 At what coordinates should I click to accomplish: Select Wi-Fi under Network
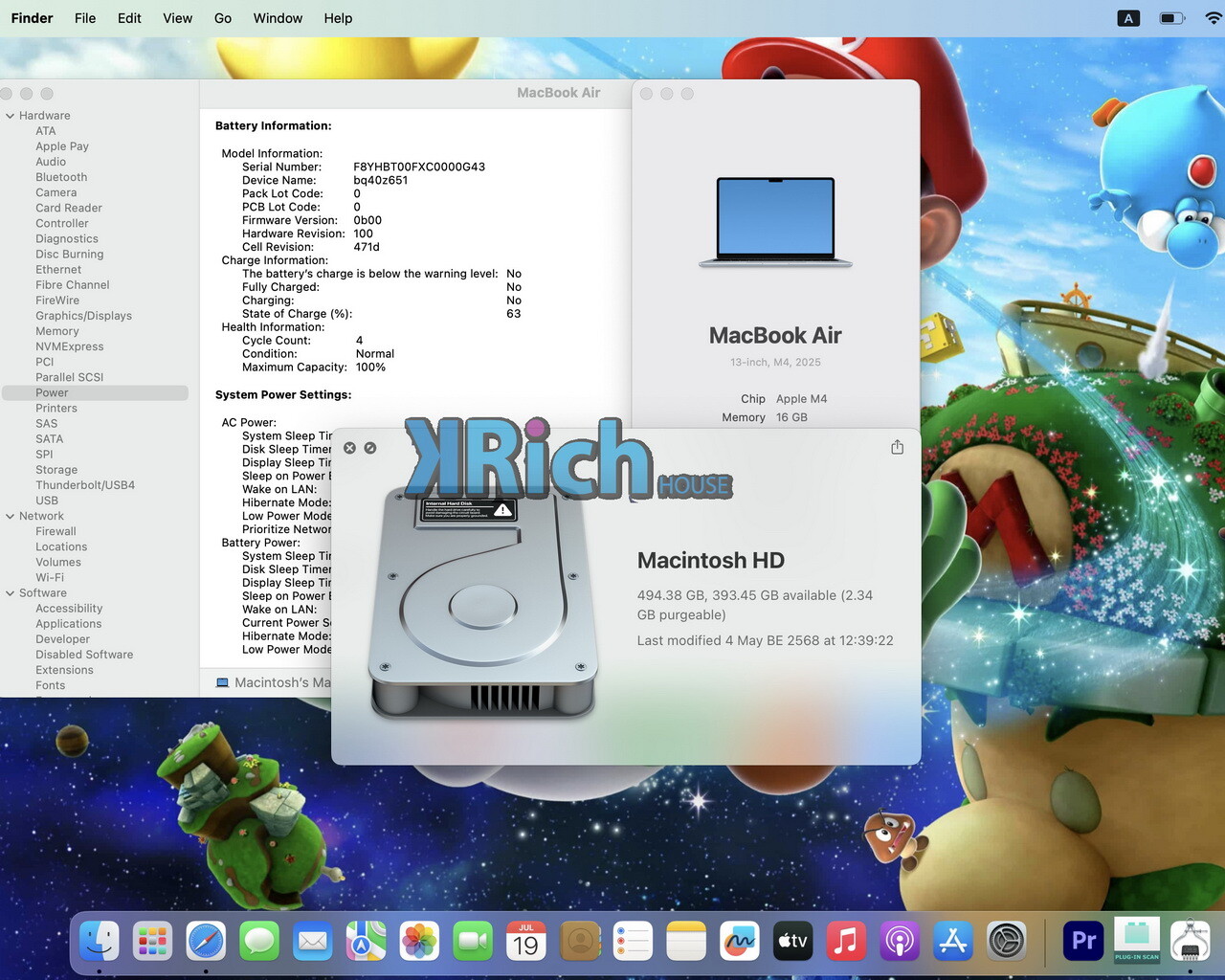50,578
